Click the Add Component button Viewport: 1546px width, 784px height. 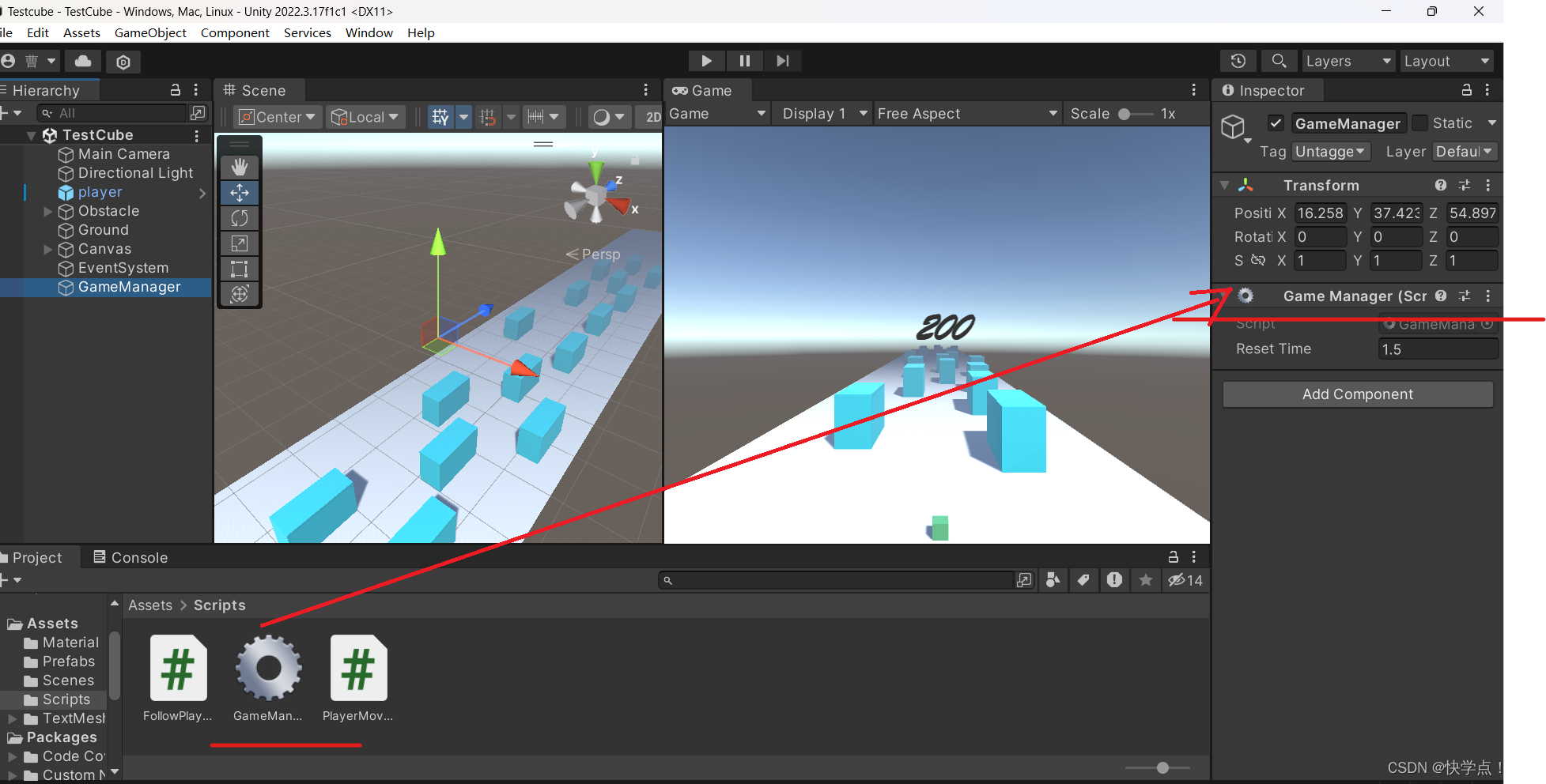1357,394
